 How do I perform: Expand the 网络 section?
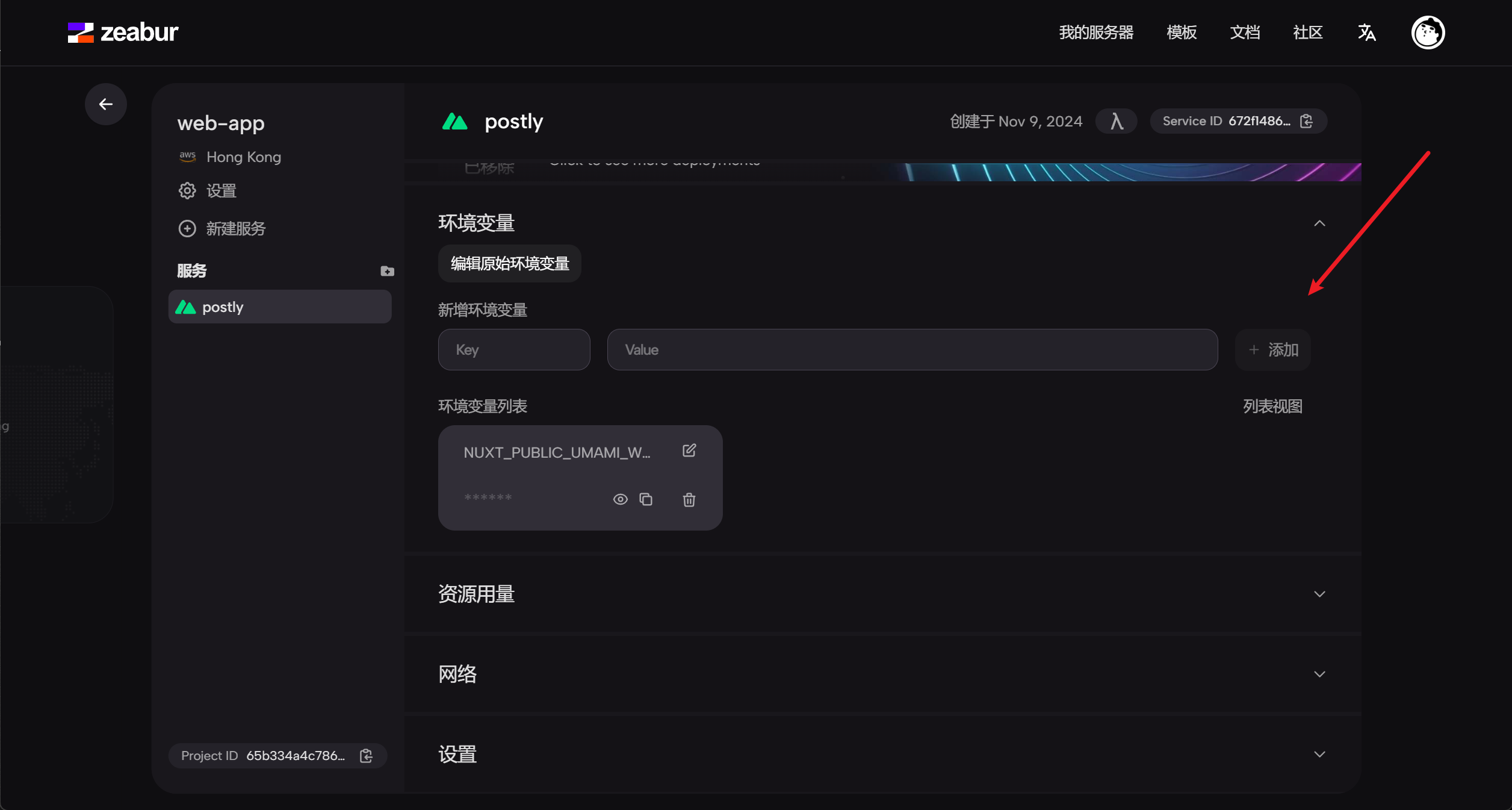pos(1319,674)
